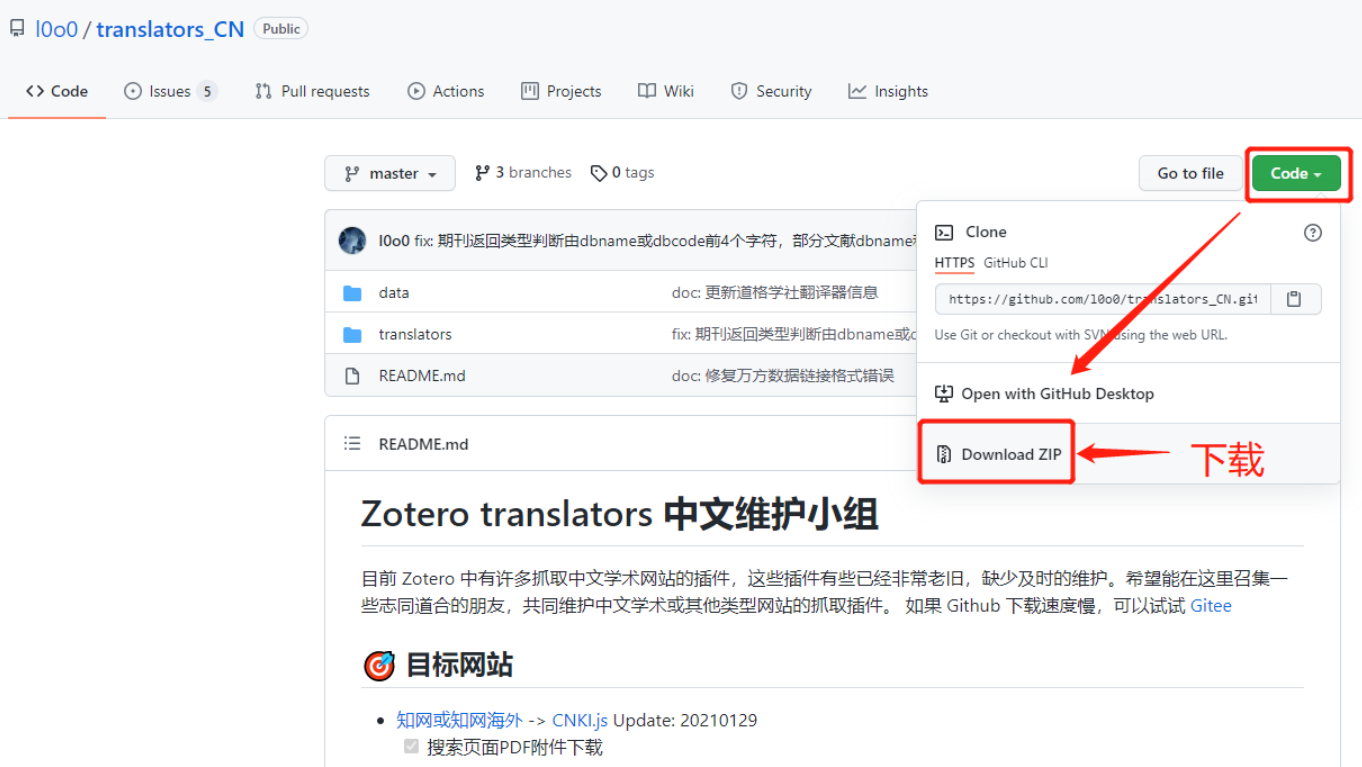This screenshot has width=1362, height=767.
Task: Click the l0o0 commit author avatar
Action: click(352, 240)
